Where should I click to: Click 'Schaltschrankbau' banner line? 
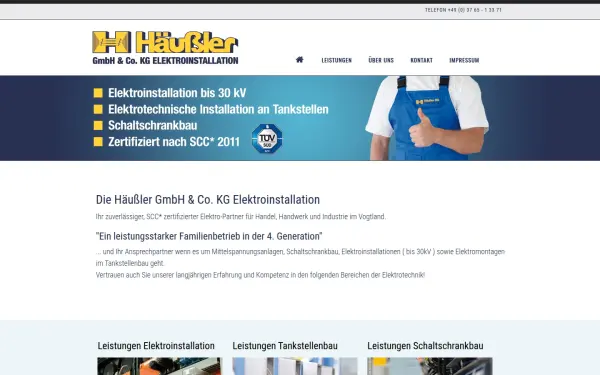pos(153,126)
